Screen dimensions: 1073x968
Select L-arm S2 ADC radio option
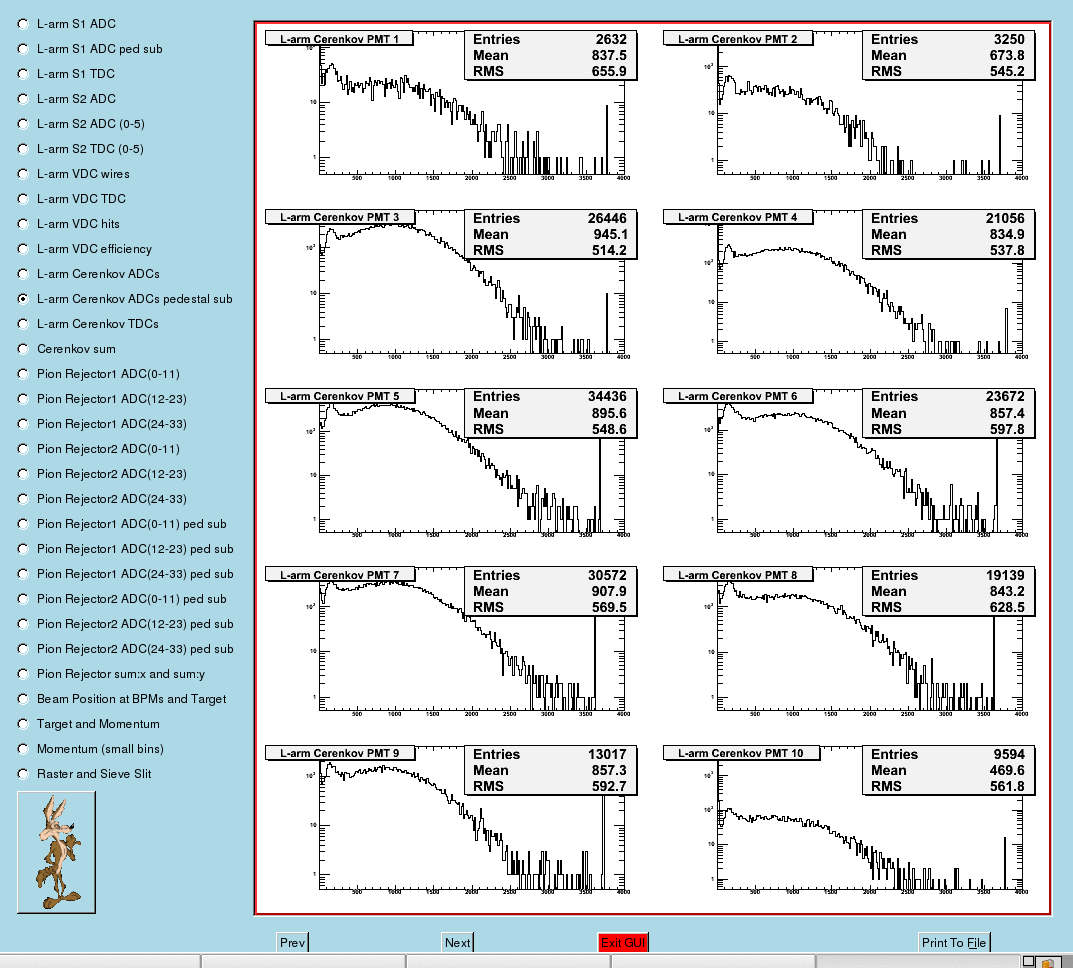(x=23, y=99)
